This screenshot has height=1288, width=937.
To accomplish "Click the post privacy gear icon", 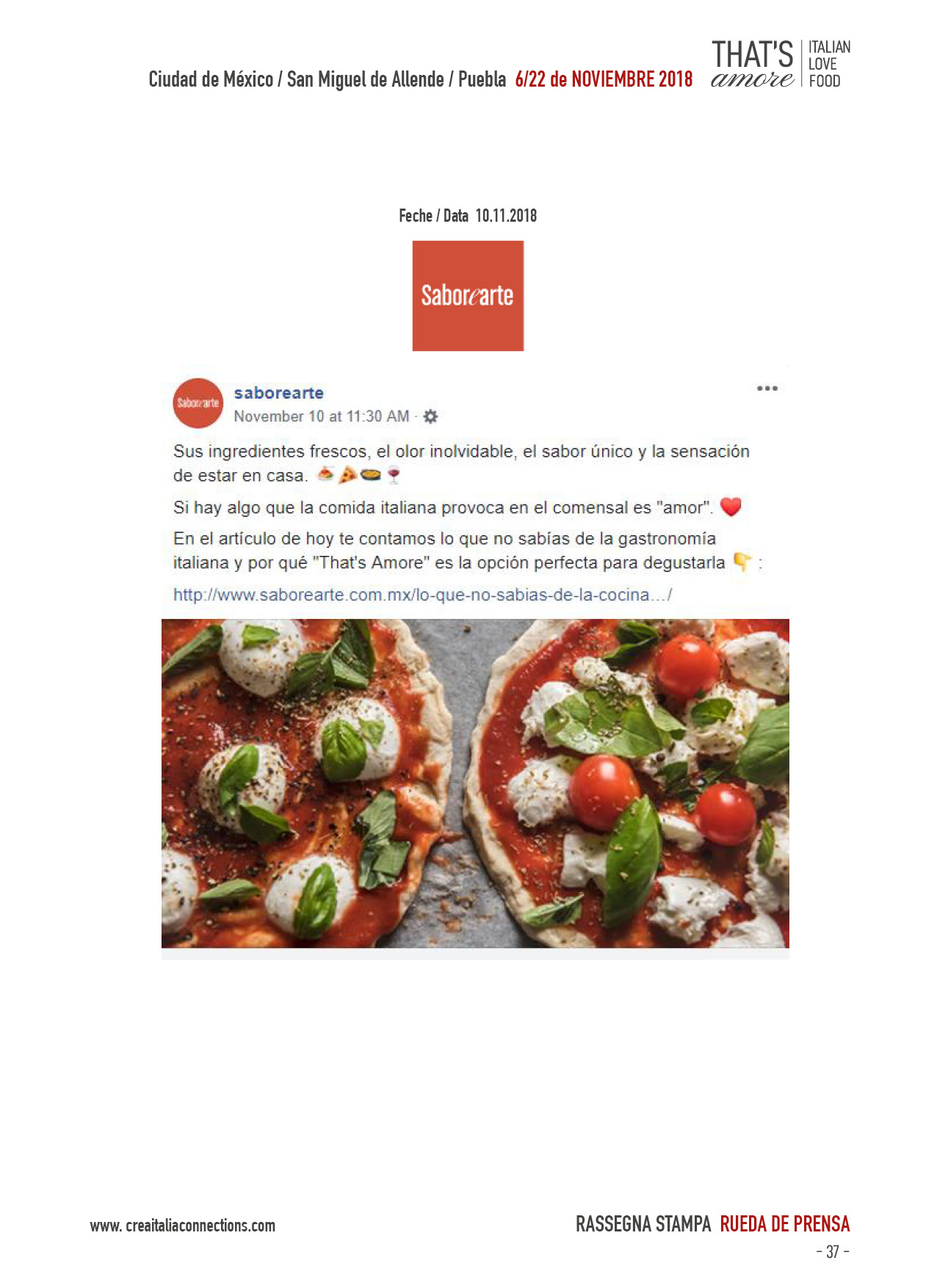I will point(431,416).
